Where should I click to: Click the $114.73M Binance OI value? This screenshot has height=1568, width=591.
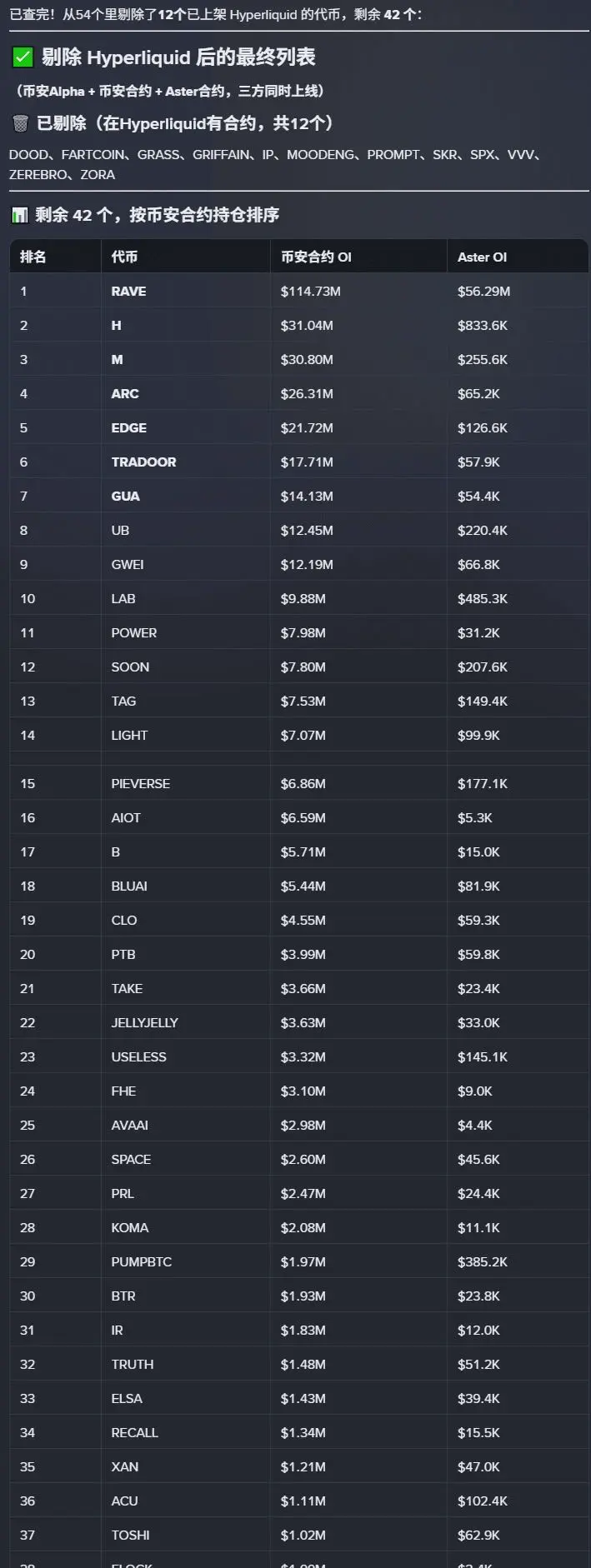310,291
